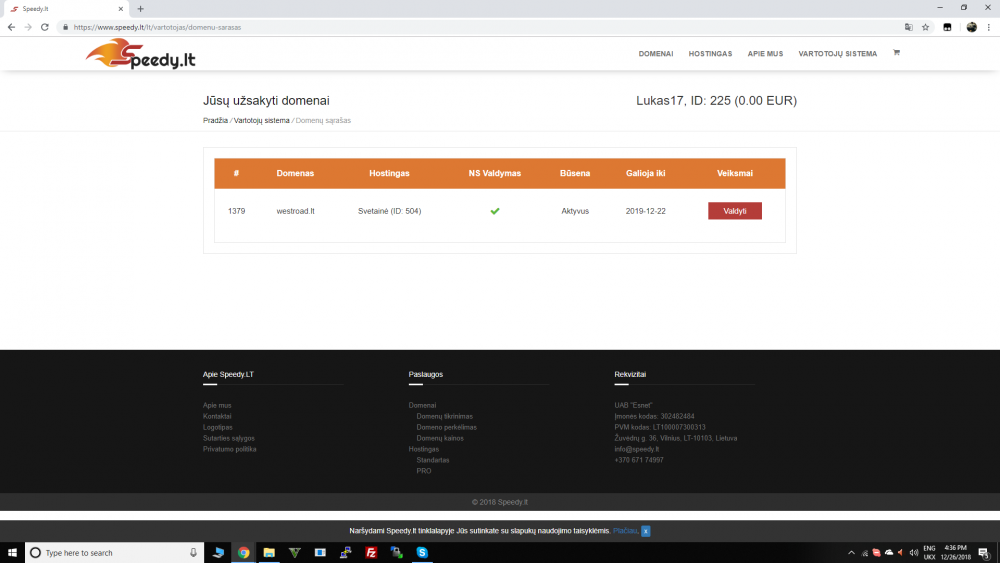Open the Kontaktai footer link
The width and height of the screenshot is (1000, 563).
coord(217,416)
